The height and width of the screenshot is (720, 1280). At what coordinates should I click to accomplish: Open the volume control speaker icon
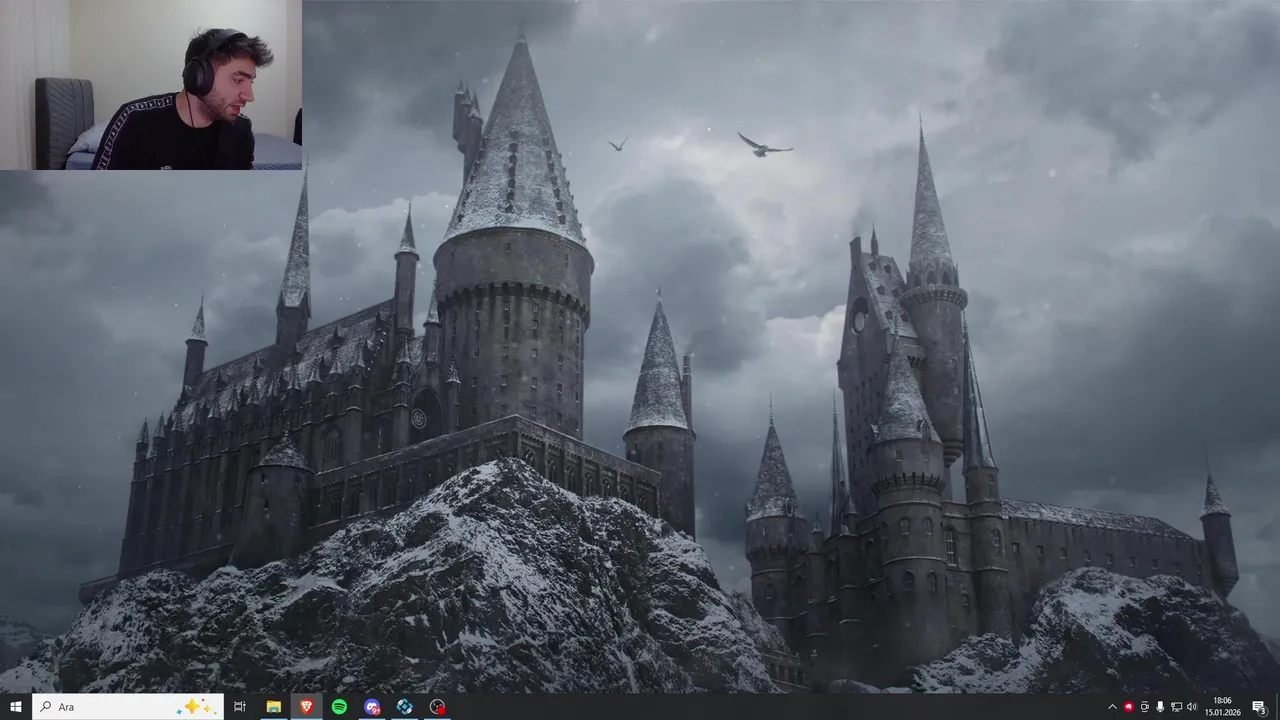tap(1191, 707)
